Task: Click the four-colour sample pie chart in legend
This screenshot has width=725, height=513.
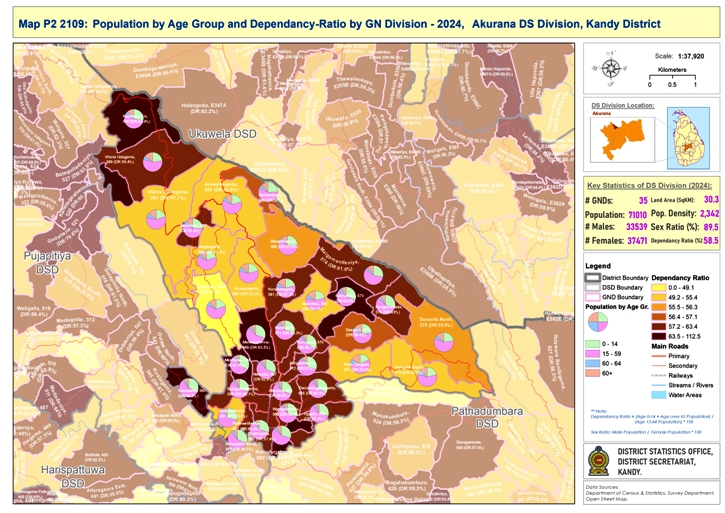Action: (597, 322)
